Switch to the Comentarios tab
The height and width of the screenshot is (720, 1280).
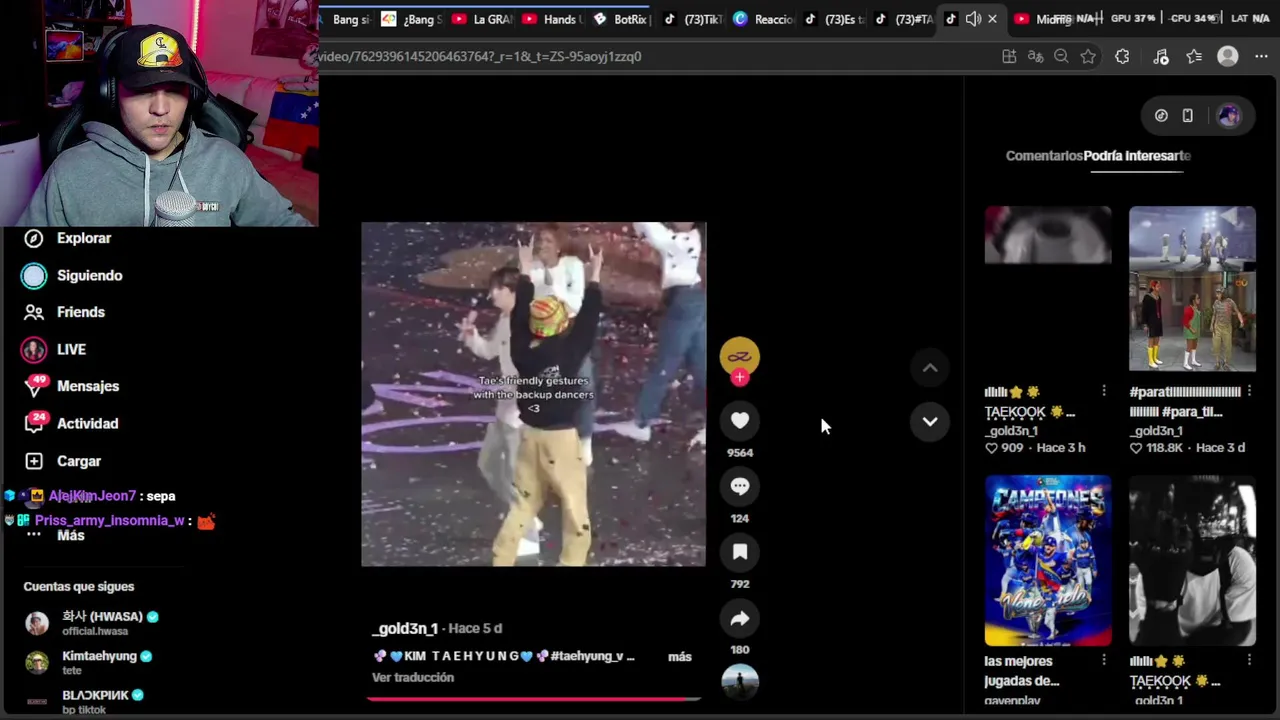tap(1044, 156)
